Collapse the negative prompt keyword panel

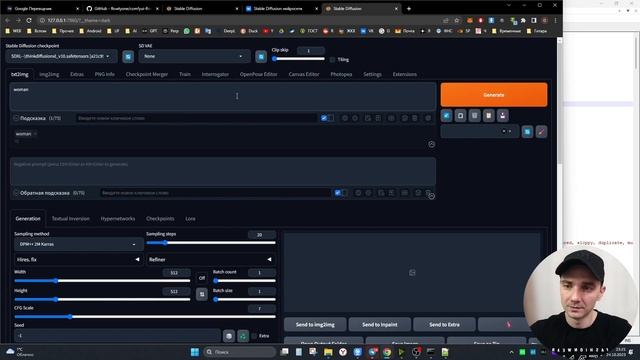pyautogui.click(x=431, y=196)
